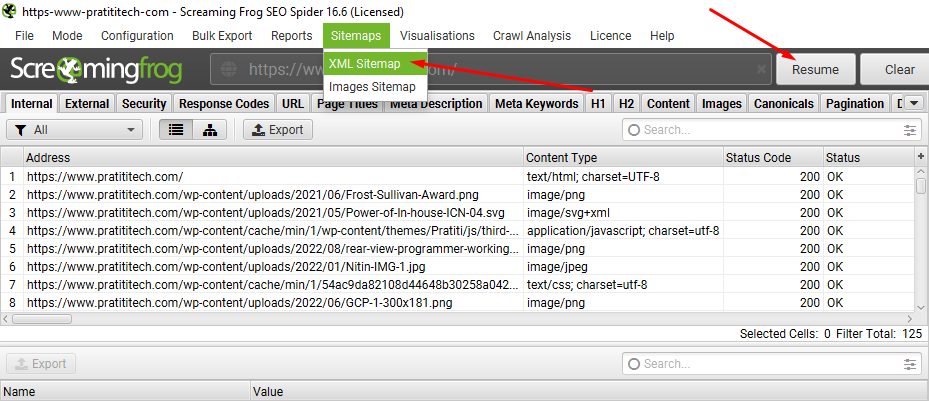Open the Reports menu

point(291,36)
